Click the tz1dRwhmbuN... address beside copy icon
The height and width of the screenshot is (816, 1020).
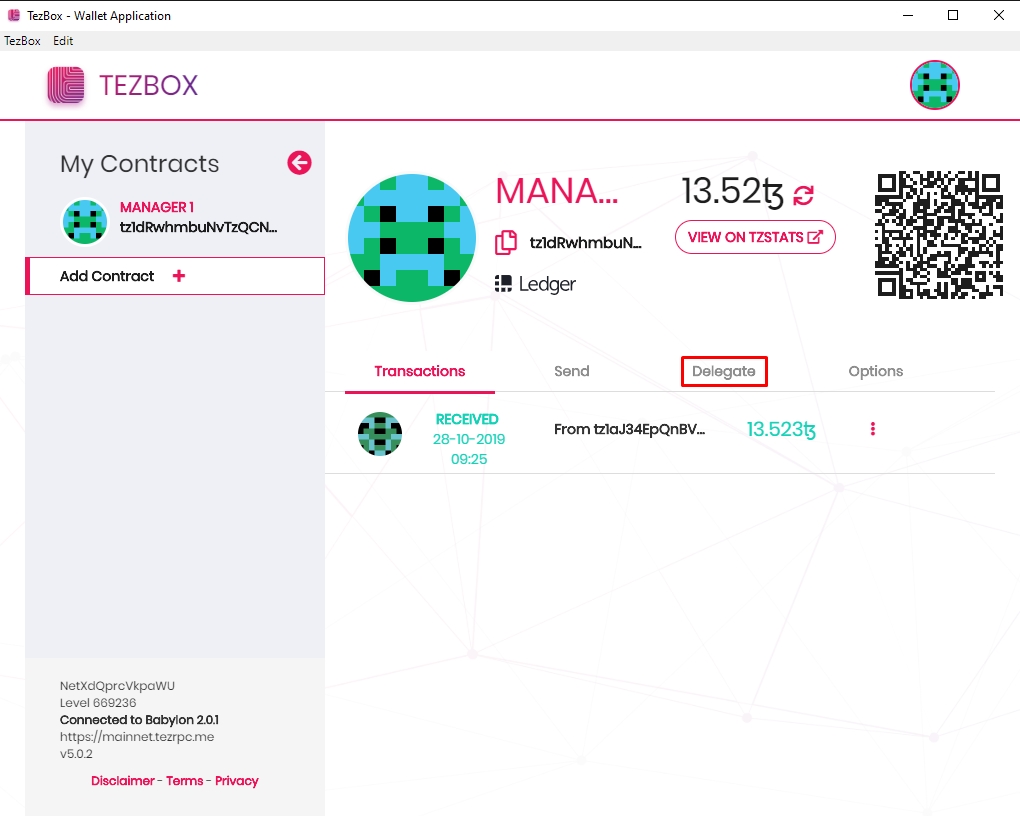click(585, 243)
